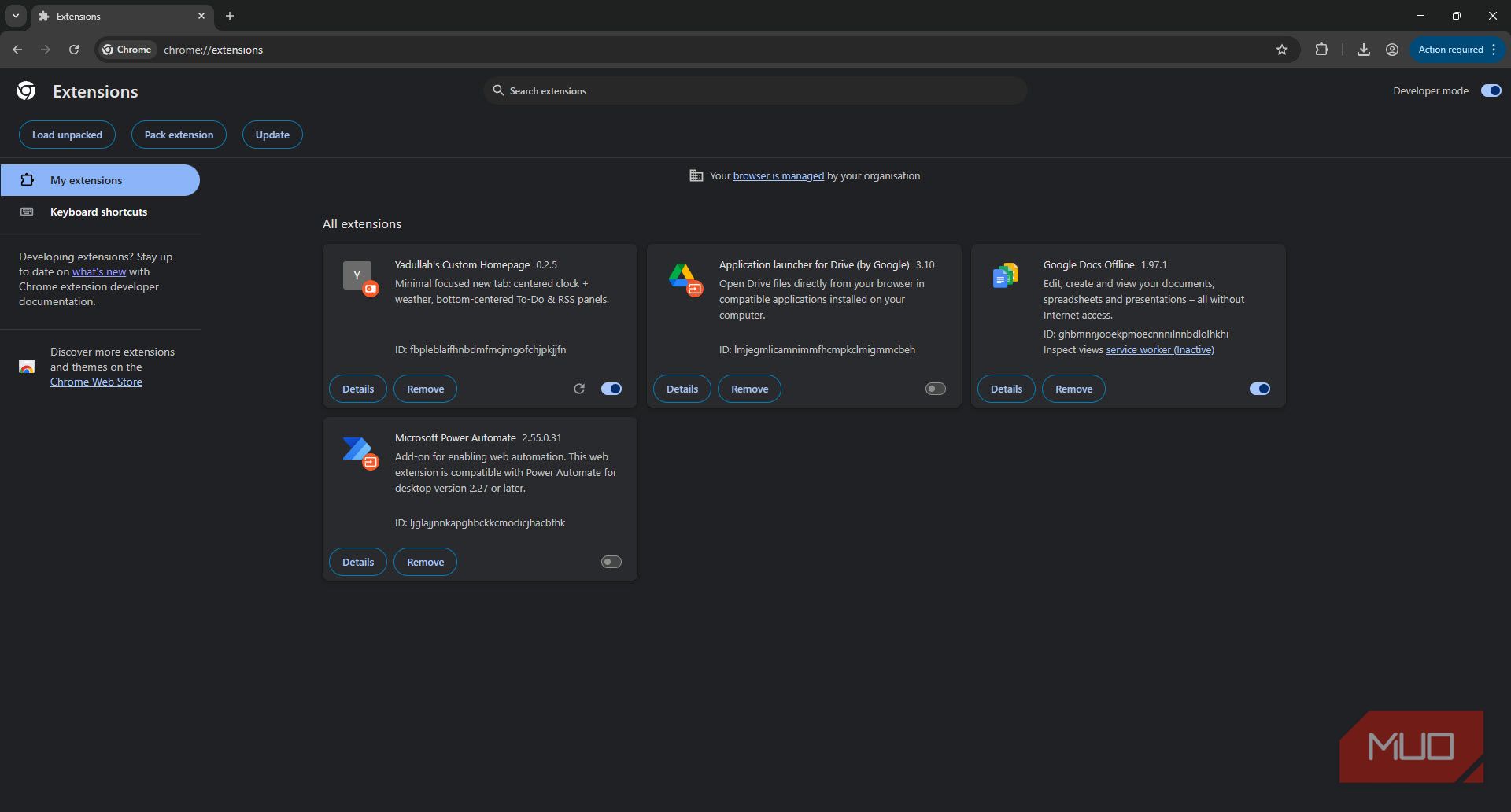Remove Microsoft Power Automate extension
This screenshot has height=812, width=1511.
pos(425,562)
